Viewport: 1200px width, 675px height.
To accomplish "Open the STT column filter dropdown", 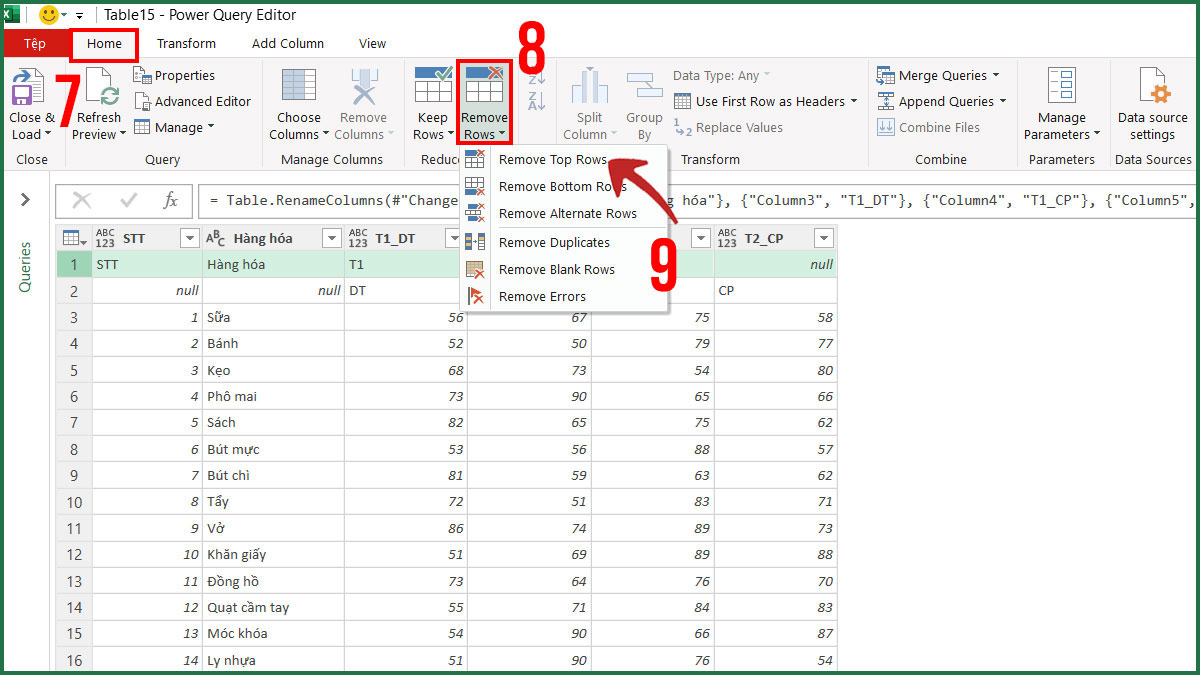I will (x=190, y=237).
